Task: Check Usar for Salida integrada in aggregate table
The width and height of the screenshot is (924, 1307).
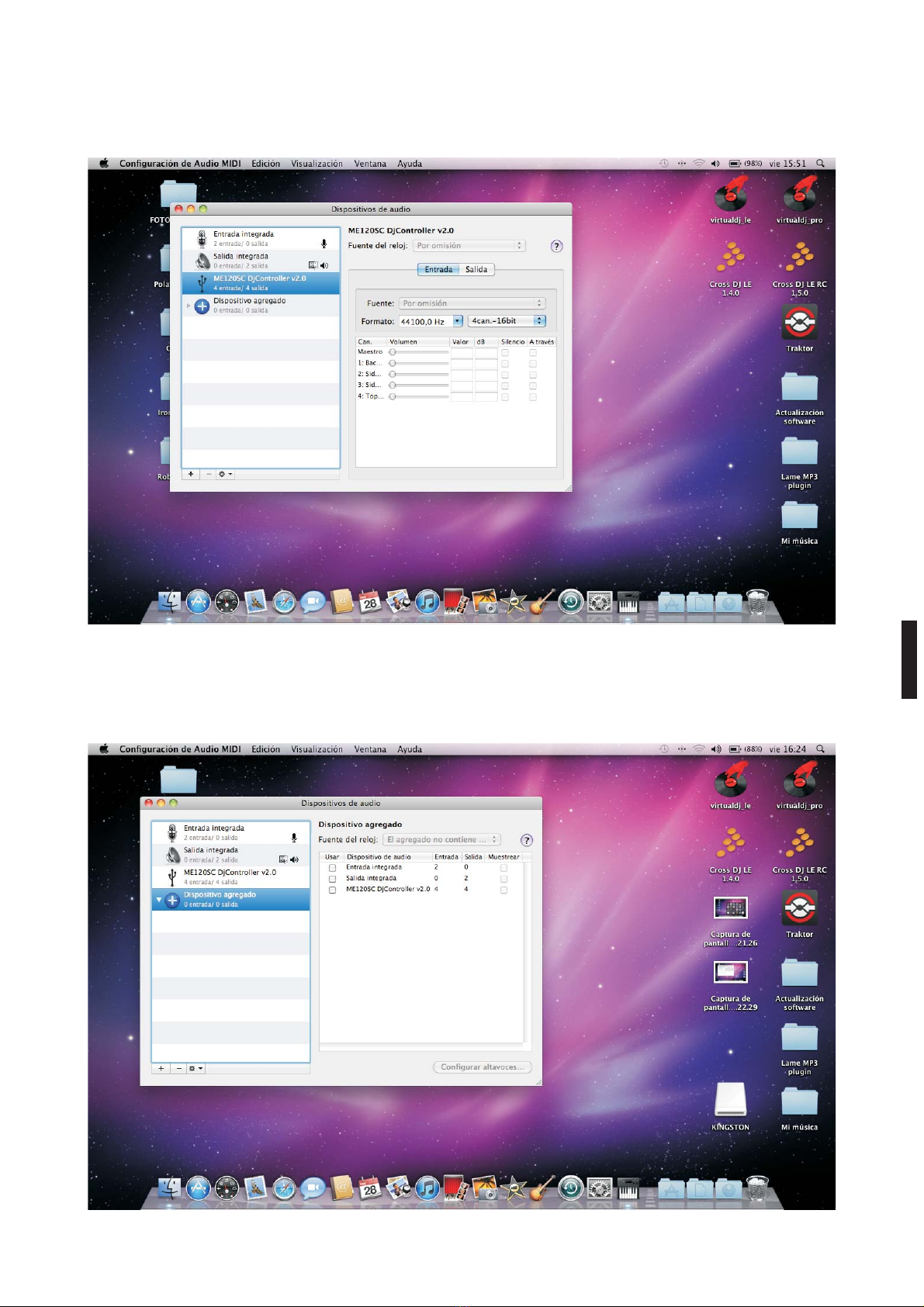Action: pyautogui.click(x=332, y=879)
